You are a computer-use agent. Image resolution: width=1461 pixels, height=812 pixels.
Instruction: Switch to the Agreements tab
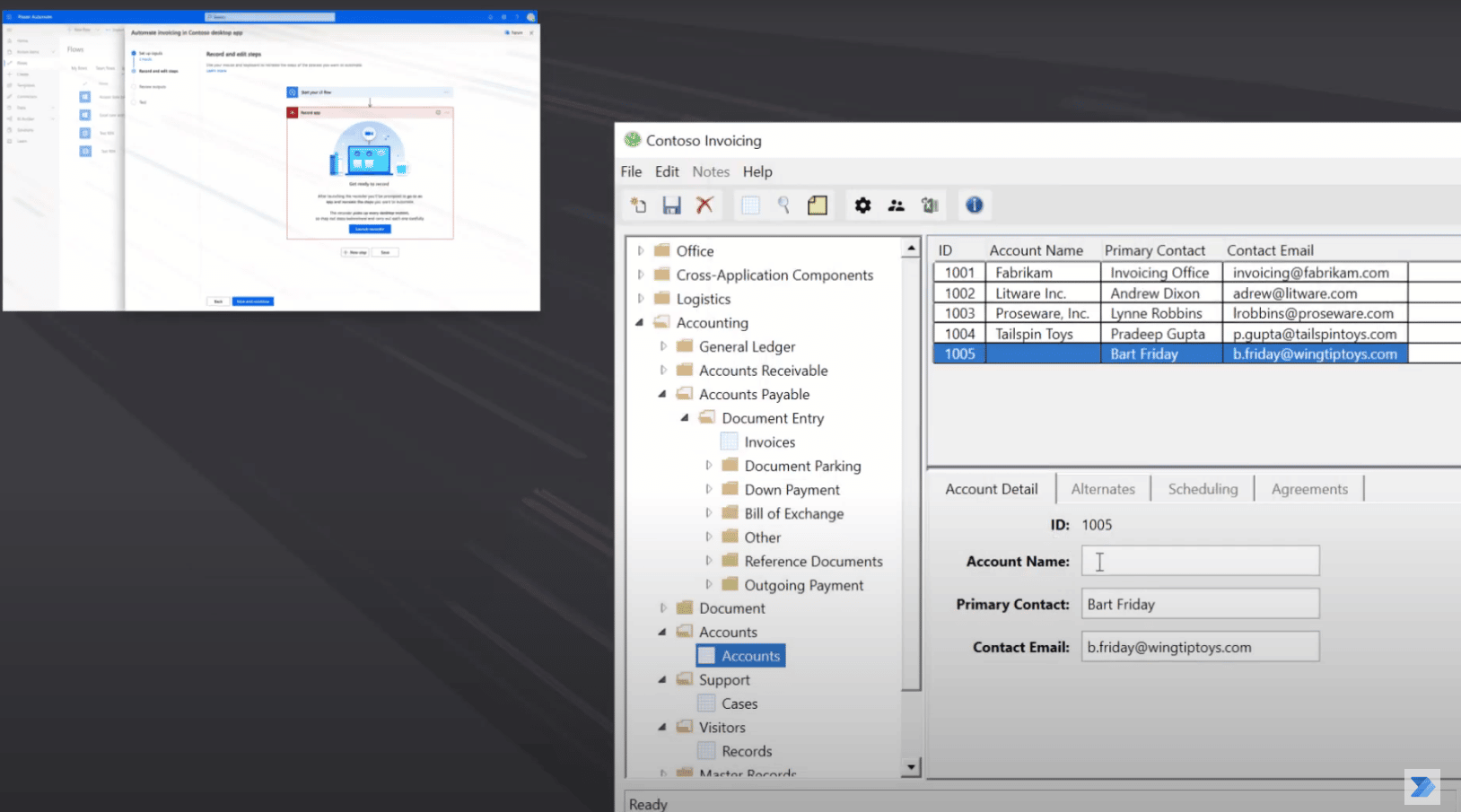(1309, 489)
